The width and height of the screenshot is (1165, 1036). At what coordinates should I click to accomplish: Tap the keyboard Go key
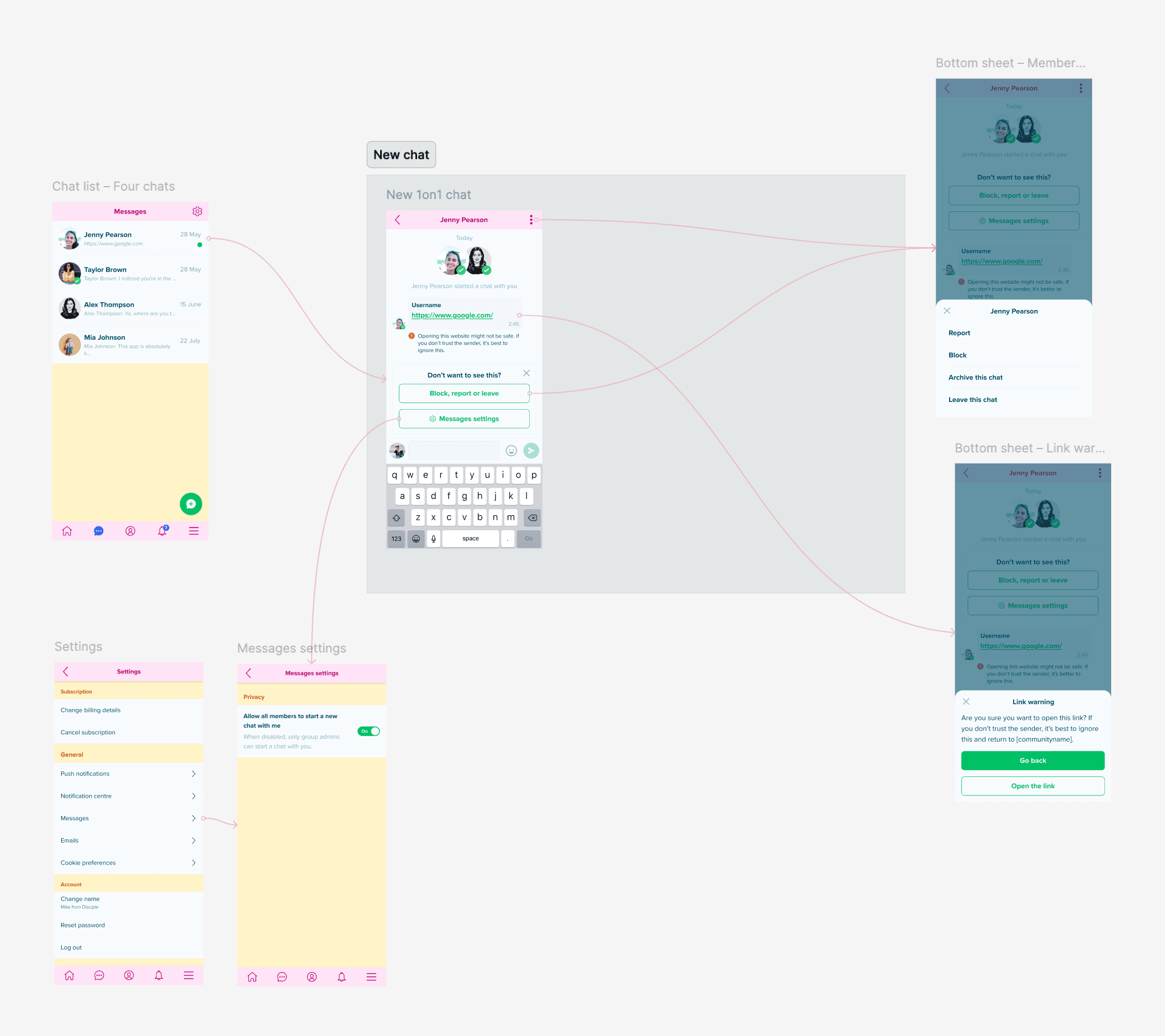(529, 539)
